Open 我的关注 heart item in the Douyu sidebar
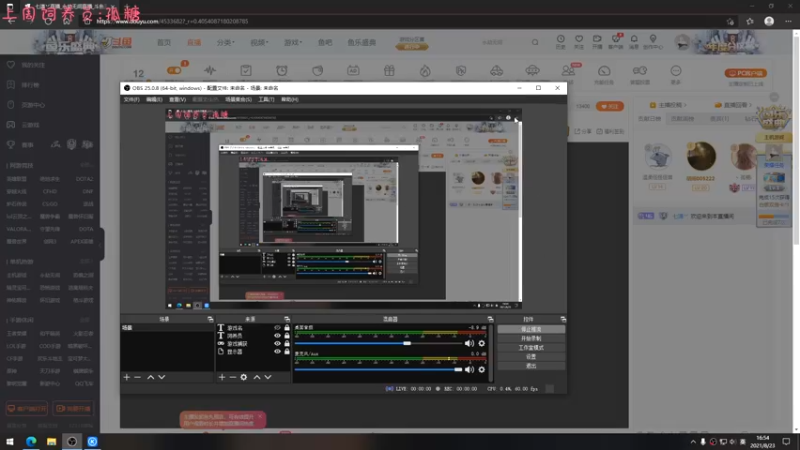This screenshot has height=450, width=800. (x=27, y=65)
